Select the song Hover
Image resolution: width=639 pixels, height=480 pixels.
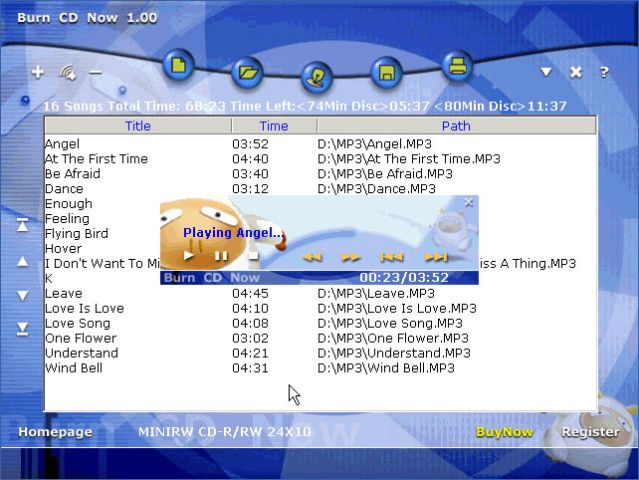pos(63,249)
